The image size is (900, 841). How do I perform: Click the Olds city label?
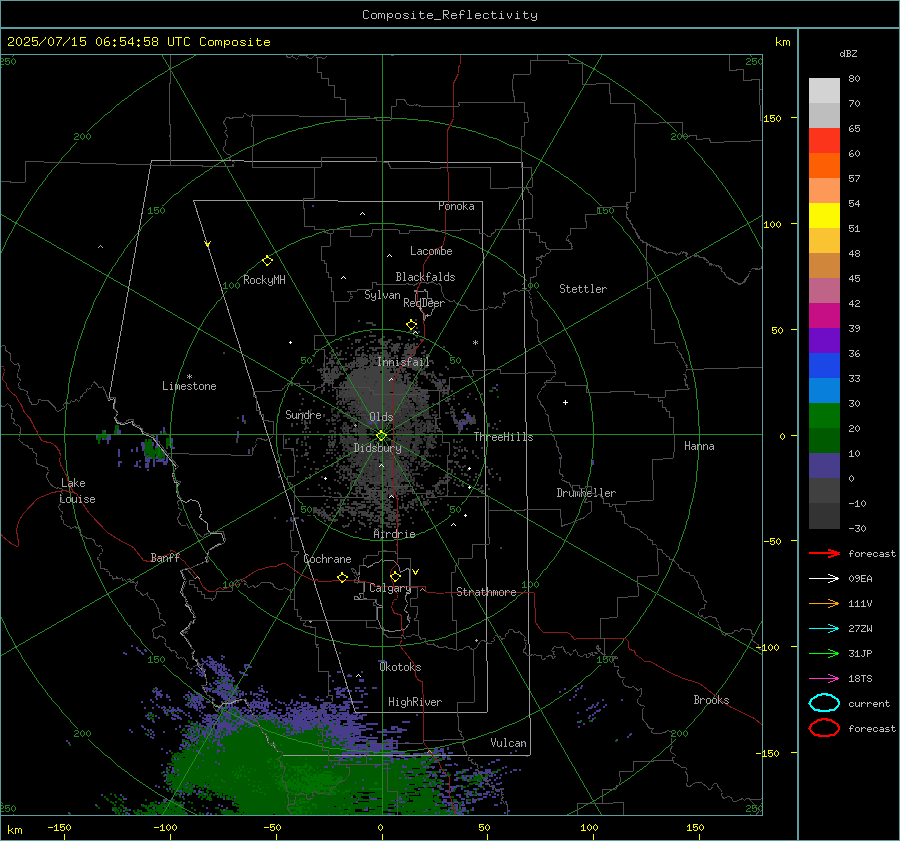381,417
